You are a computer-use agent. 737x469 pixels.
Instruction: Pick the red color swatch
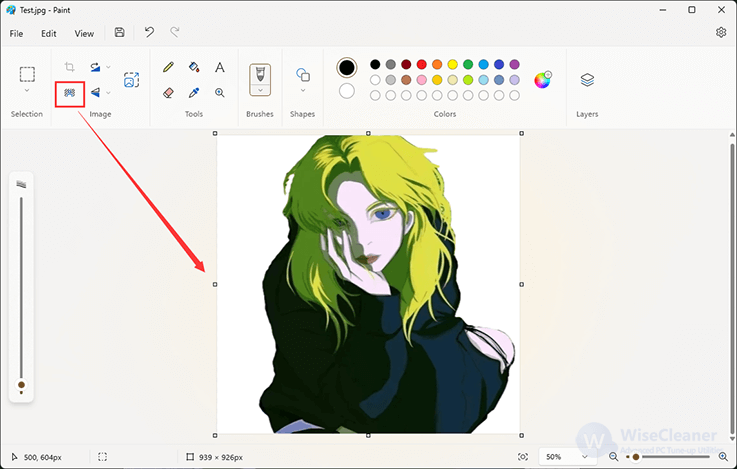click(422, 64)
